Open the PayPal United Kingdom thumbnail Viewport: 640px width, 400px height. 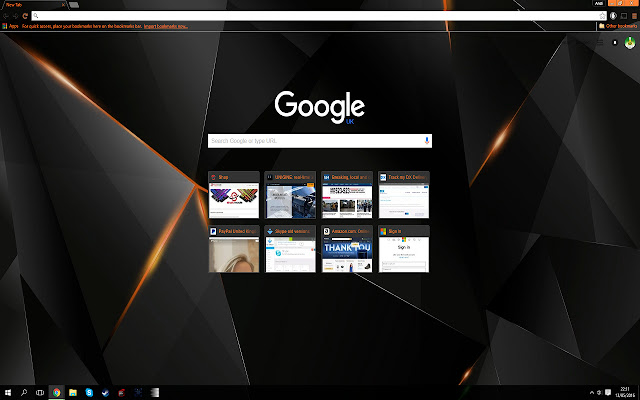[x=234, y=249]
